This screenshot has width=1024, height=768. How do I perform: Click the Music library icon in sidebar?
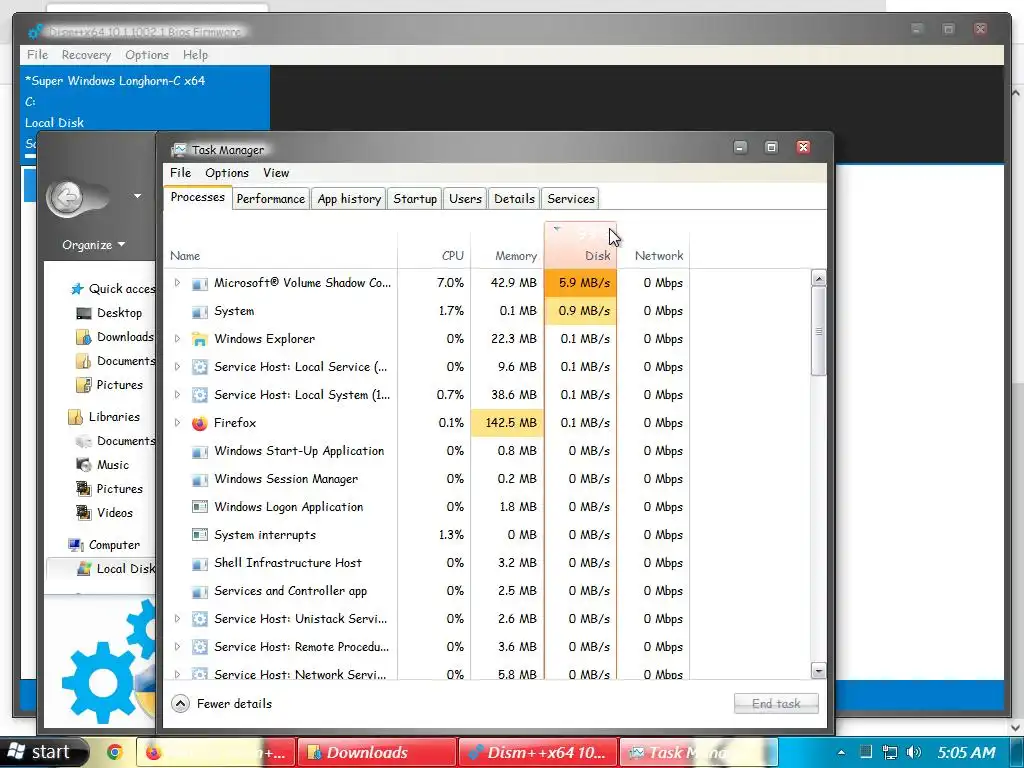click(x=84, y=465)
